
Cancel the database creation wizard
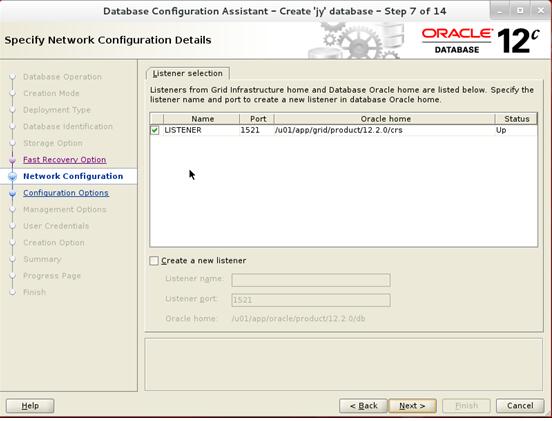[x=520, y=406]
